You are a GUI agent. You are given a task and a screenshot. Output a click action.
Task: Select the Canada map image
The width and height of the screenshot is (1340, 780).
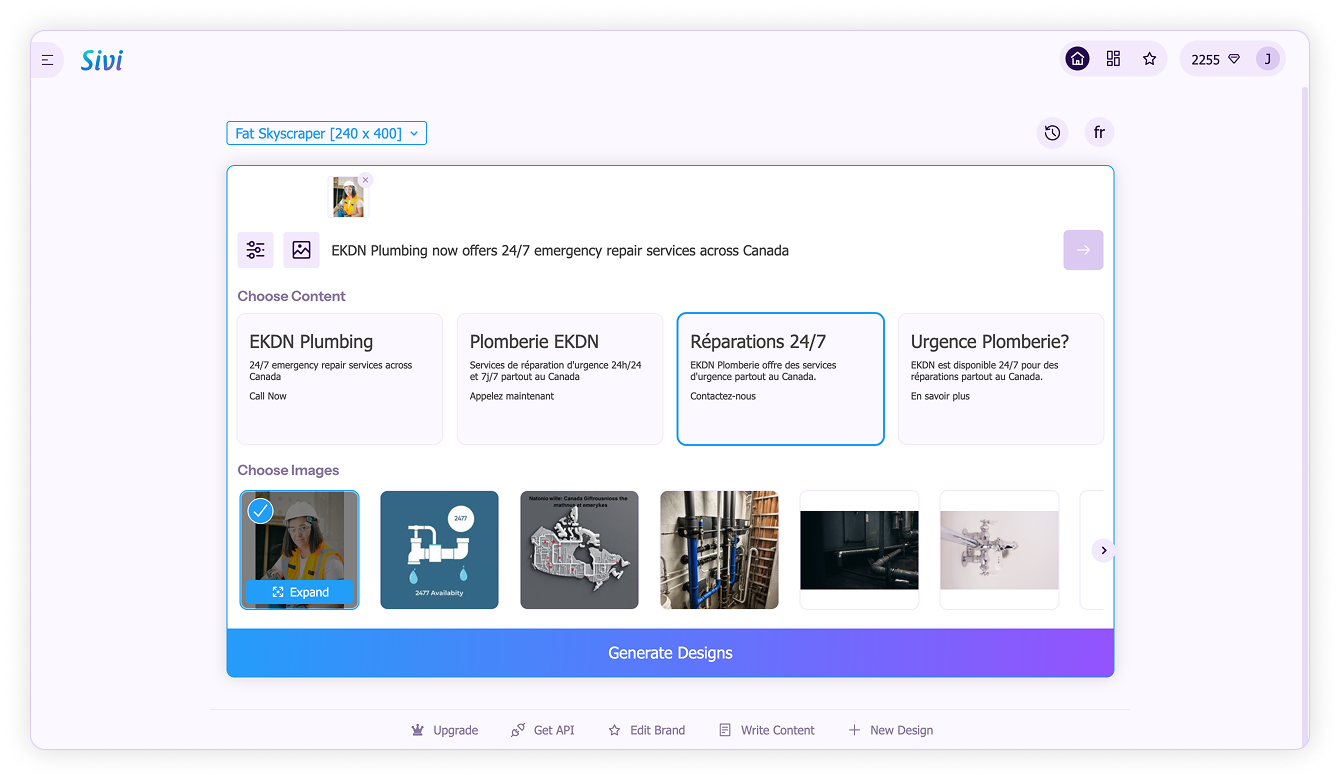click(579, 550)
